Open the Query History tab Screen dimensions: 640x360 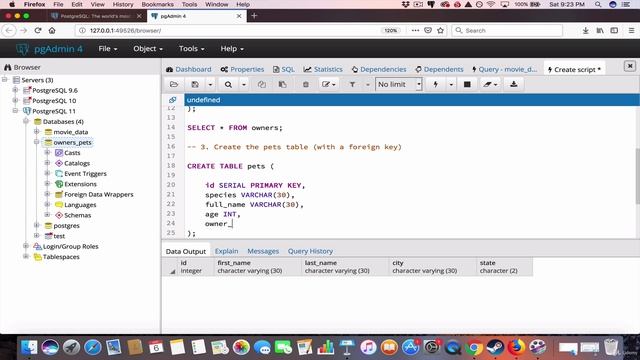point(310,251)
